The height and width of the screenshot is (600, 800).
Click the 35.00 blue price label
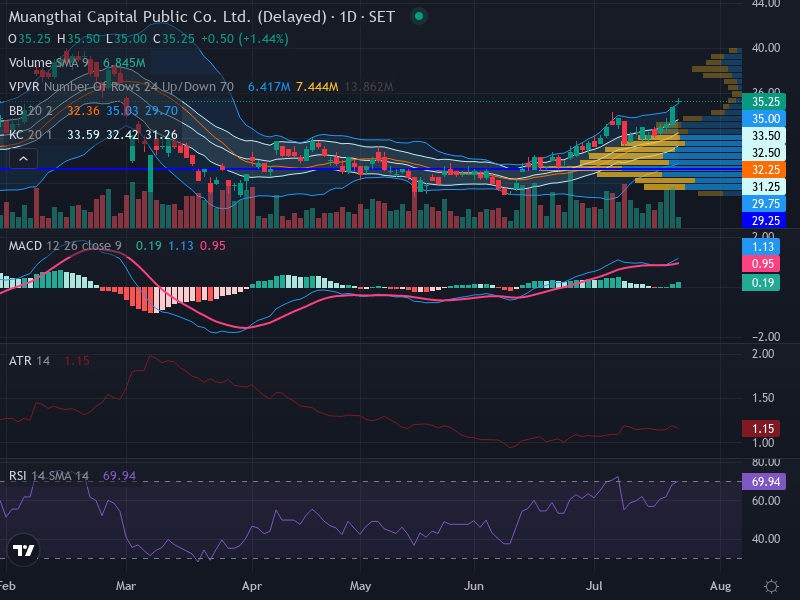[764, 118]
